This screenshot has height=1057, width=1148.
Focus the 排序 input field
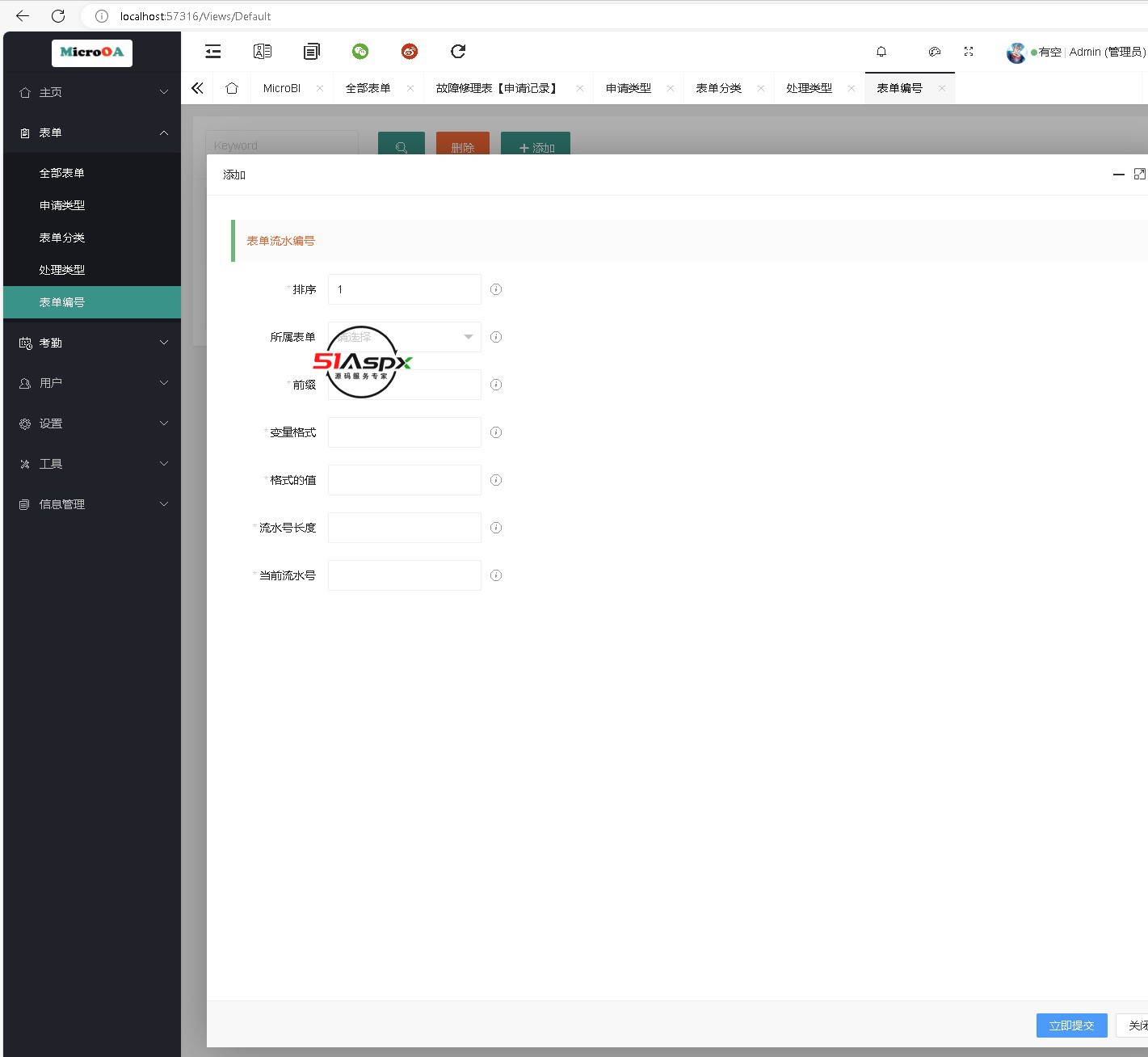pos(405,289)
